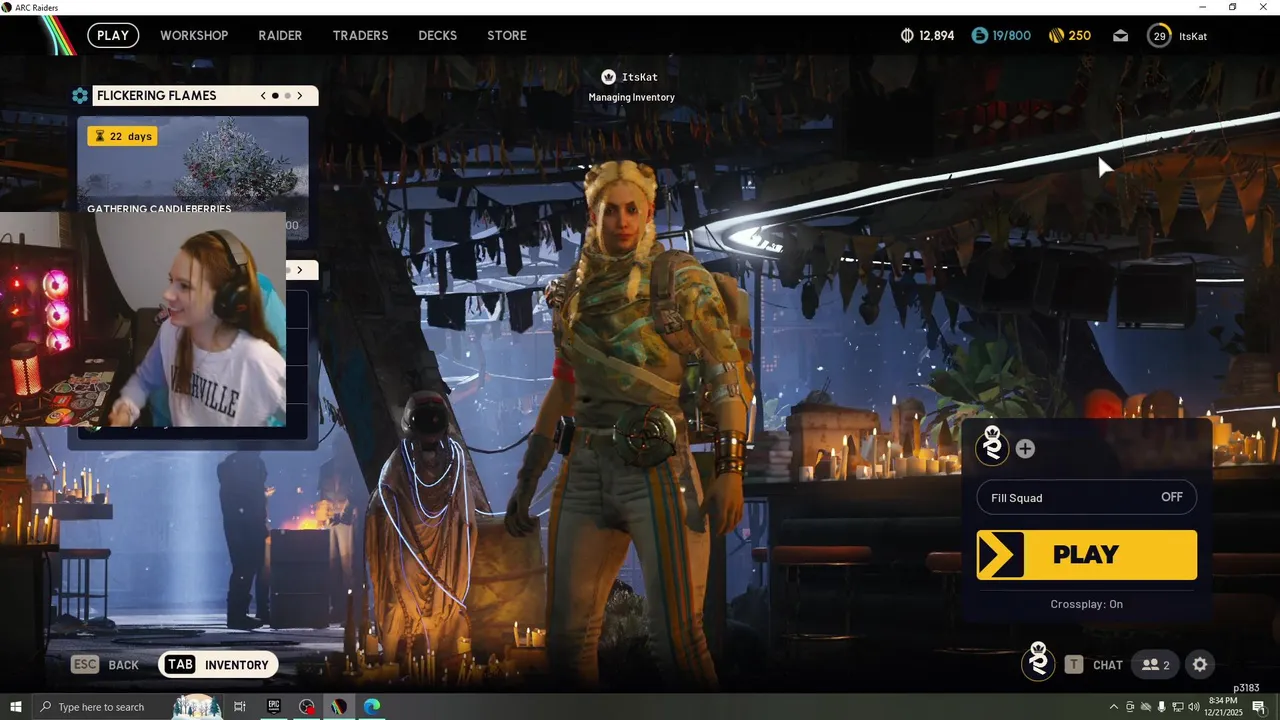The image size is (1280, 720).
Task: Open the DECKS tab
Action: [437, 35]
